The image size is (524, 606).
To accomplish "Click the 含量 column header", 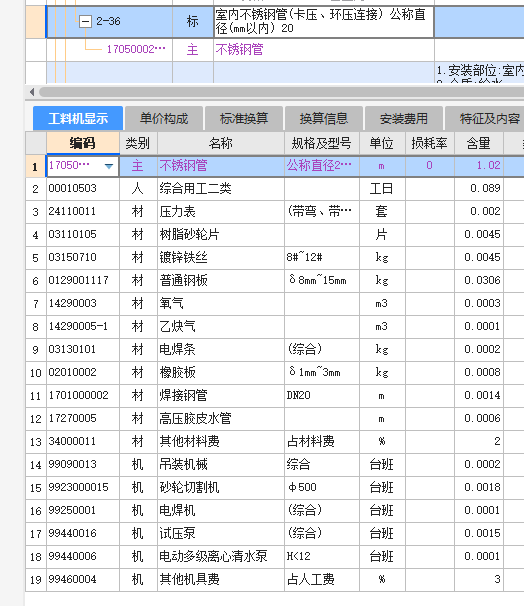I will [479, 143].
